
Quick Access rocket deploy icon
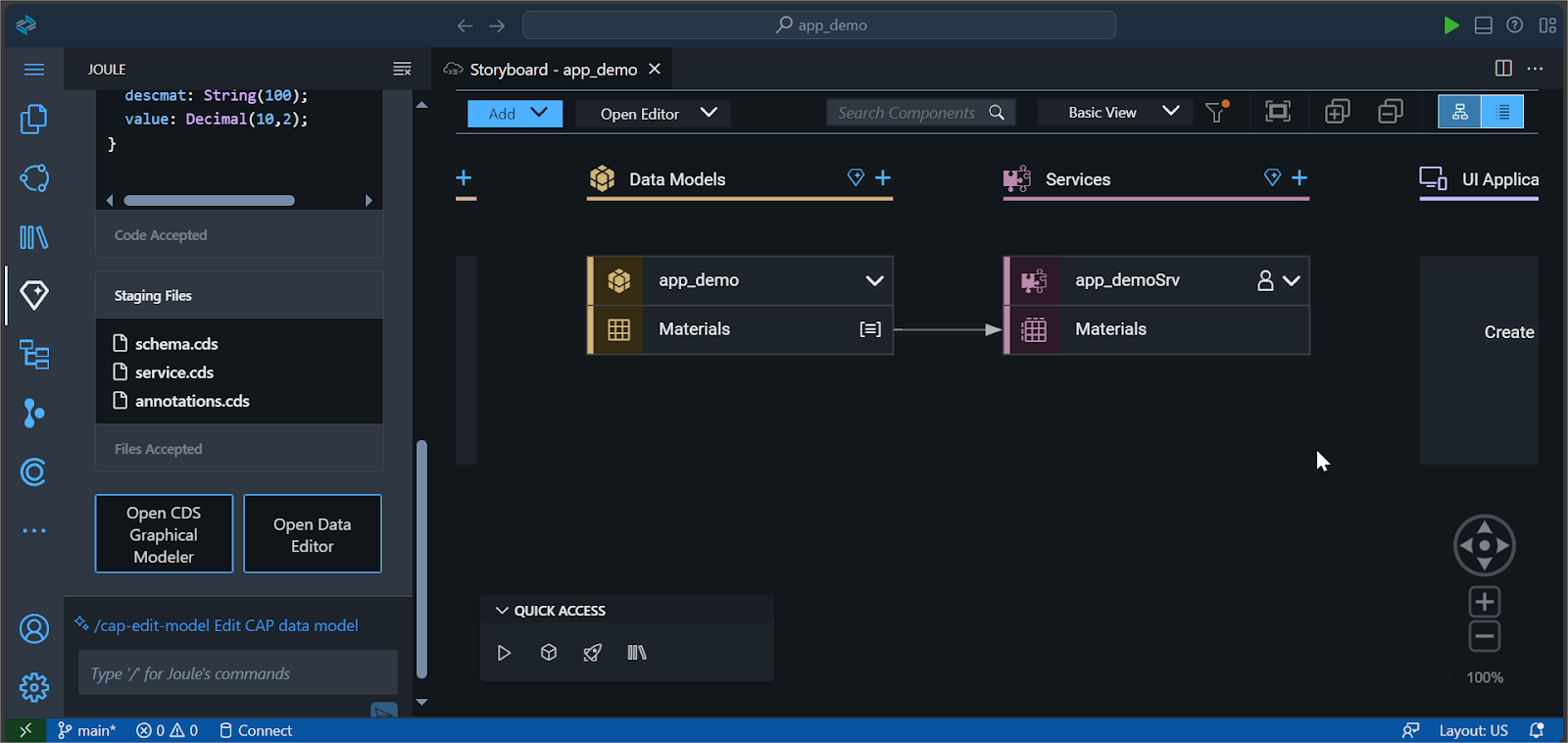(x=593, y=653)
